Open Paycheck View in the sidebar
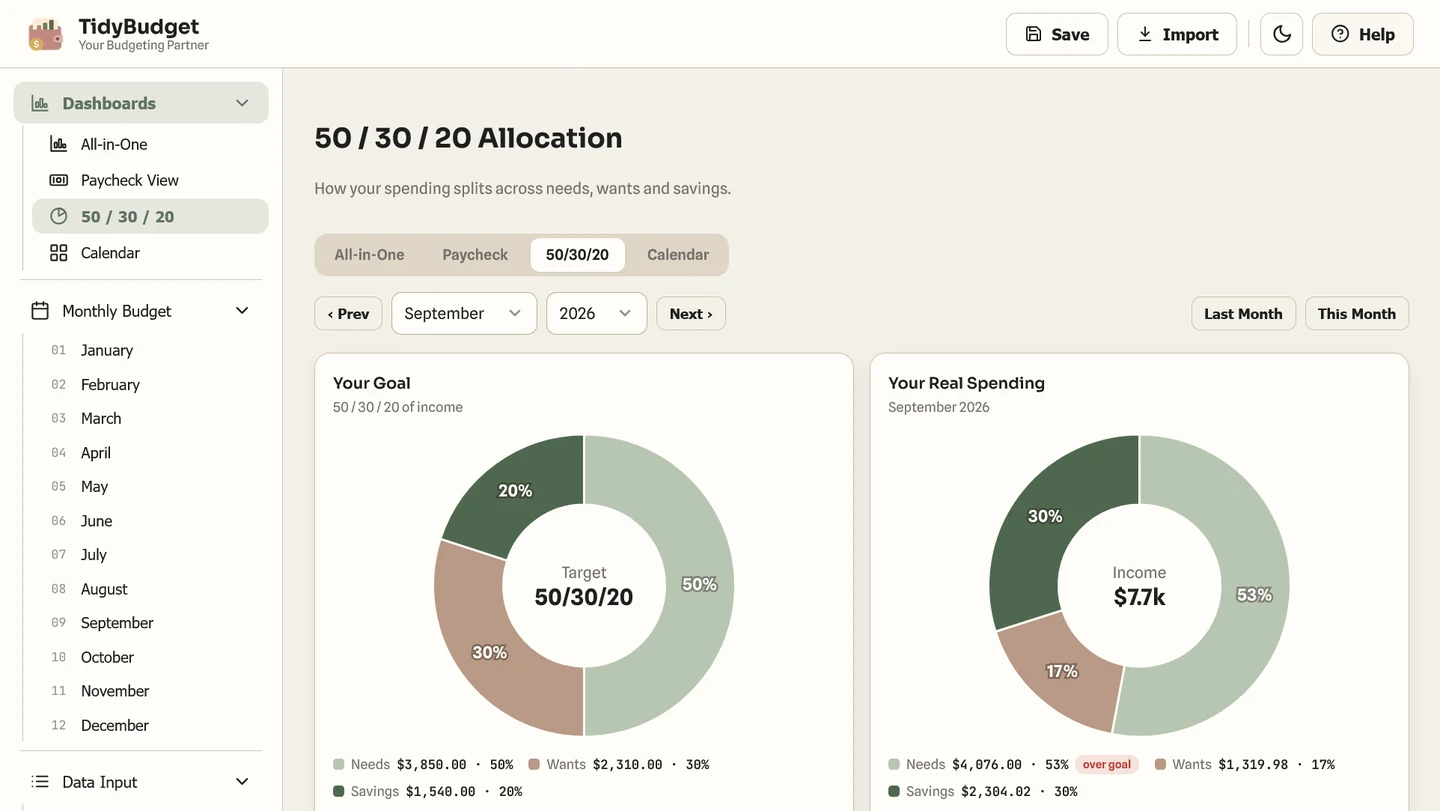The height and width of the screenshot is (811, 1440). 150,180
